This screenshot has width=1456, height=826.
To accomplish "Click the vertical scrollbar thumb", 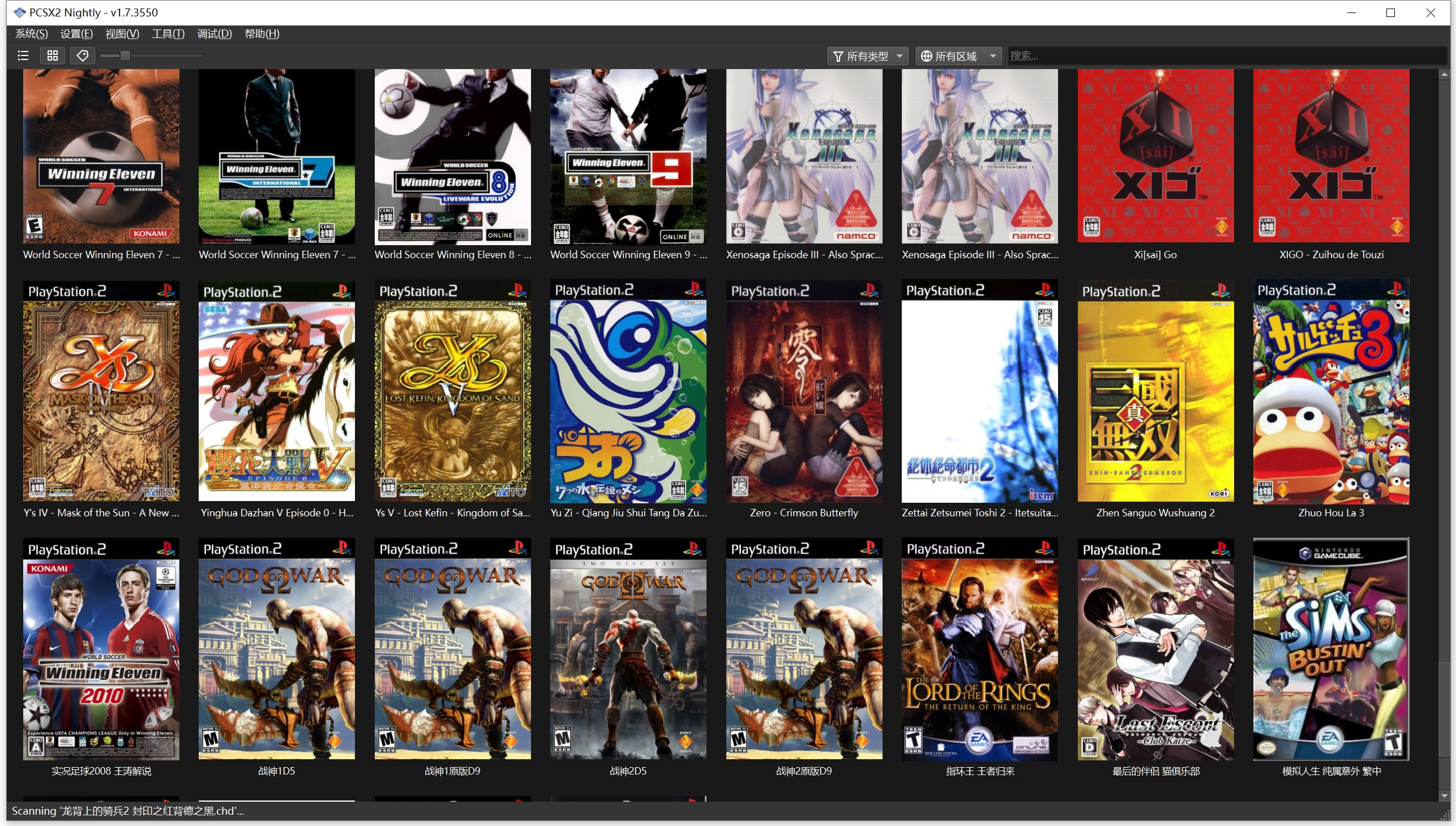I will click(x=1445, y=709).
